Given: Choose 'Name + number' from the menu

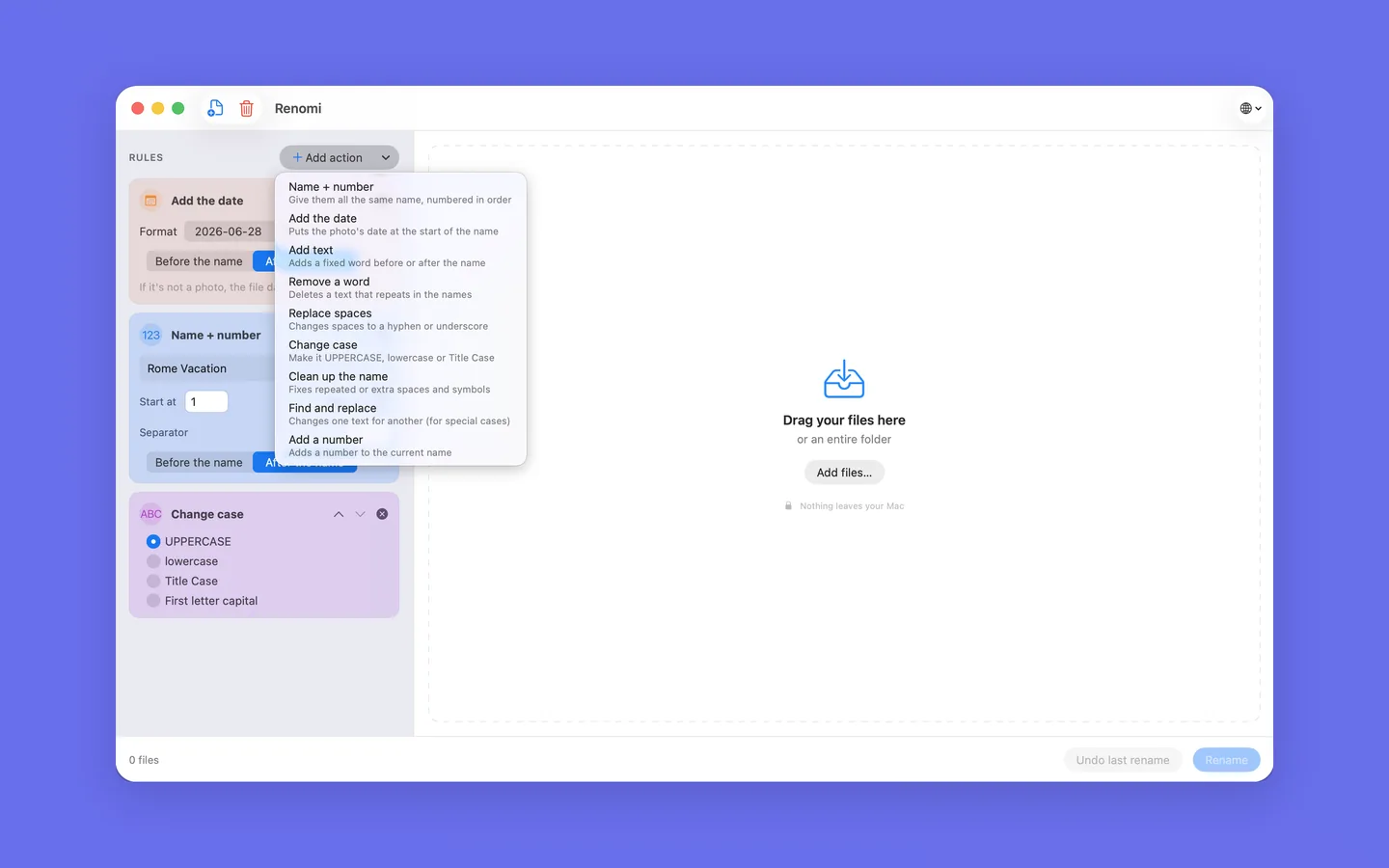Looking at the screenshot, I should click(x=400, y=193).
